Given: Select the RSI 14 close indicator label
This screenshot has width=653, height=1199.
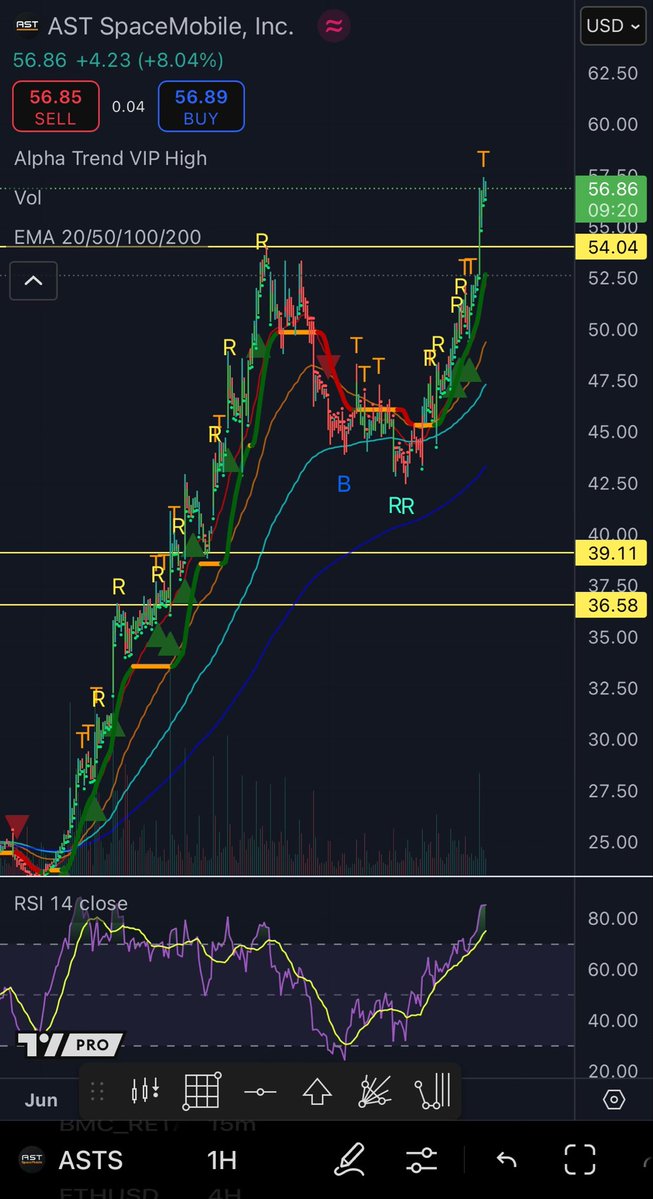Looking at the screenshot, I should pyautogui.click(x=70, y=903).
